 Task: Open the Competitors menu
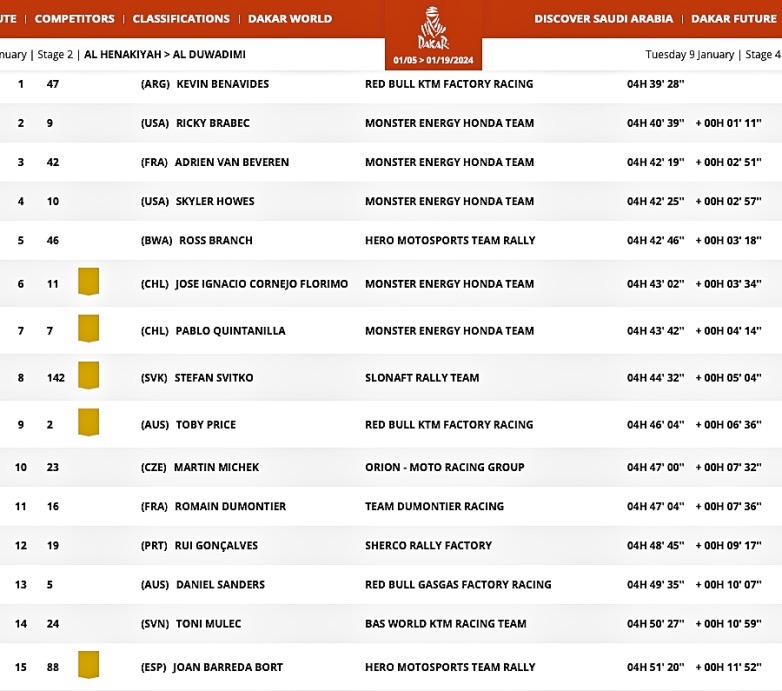click(74, 19)
